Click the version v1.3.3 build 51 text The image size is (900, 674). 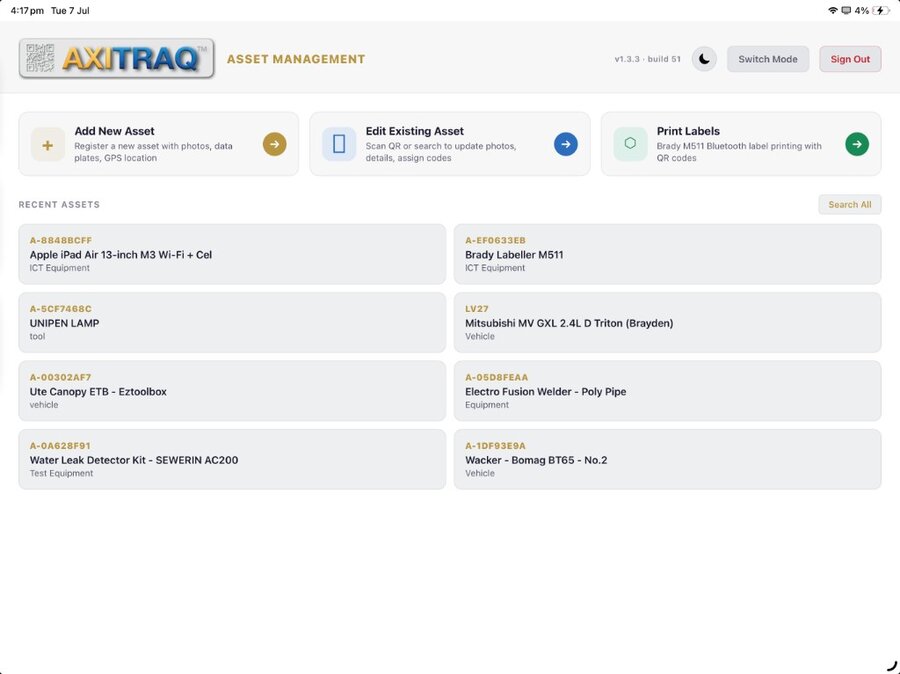[x=647, y=59]
